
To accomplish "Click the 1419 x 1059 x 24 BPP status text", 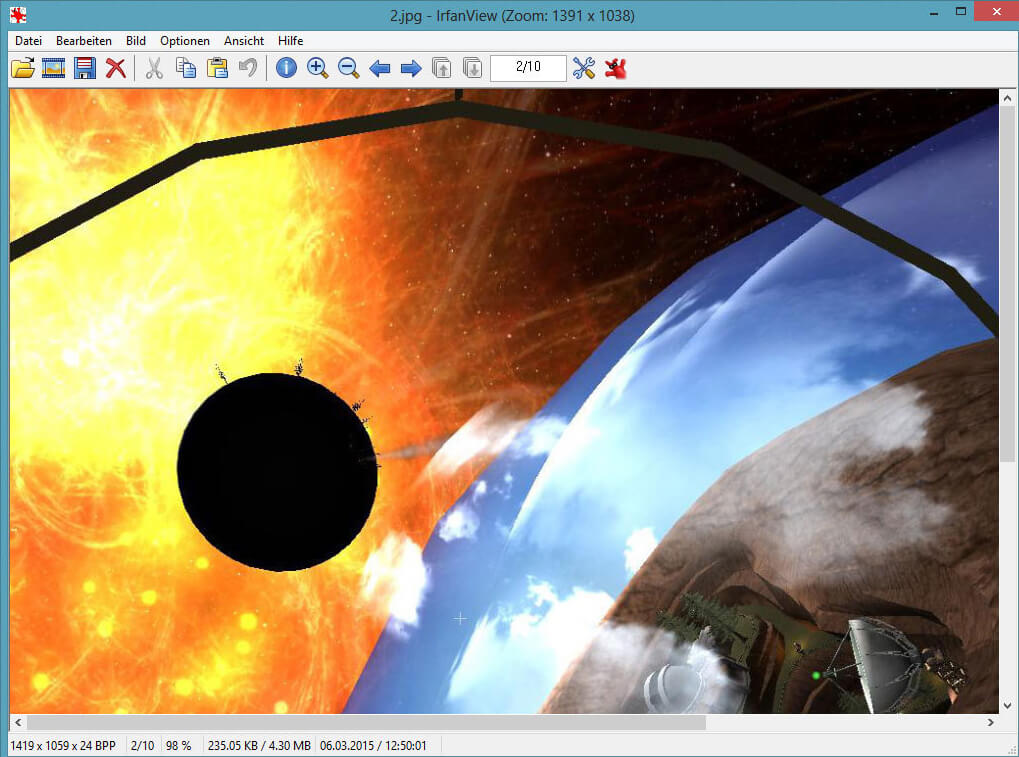I will pyautogui.click(x=63, y=745).
